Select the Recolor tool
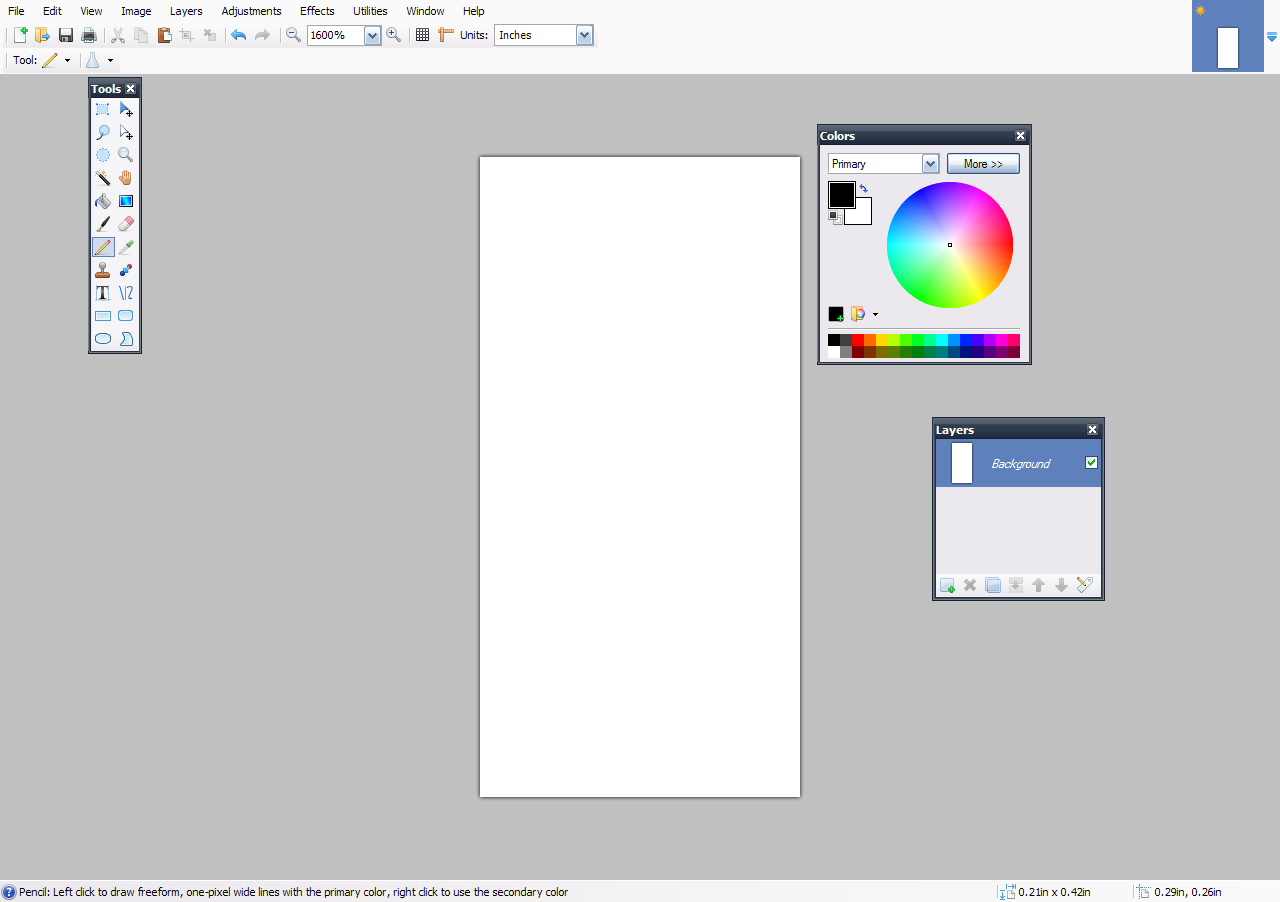1280x902 pixels. (x=126, y=270)
